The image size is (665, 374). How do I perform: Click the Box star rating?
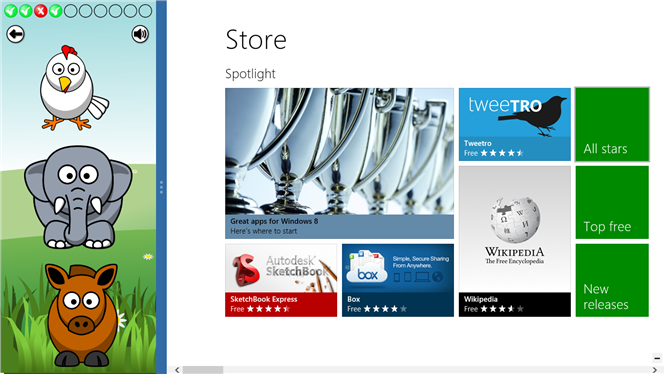[x=385, y=309]
